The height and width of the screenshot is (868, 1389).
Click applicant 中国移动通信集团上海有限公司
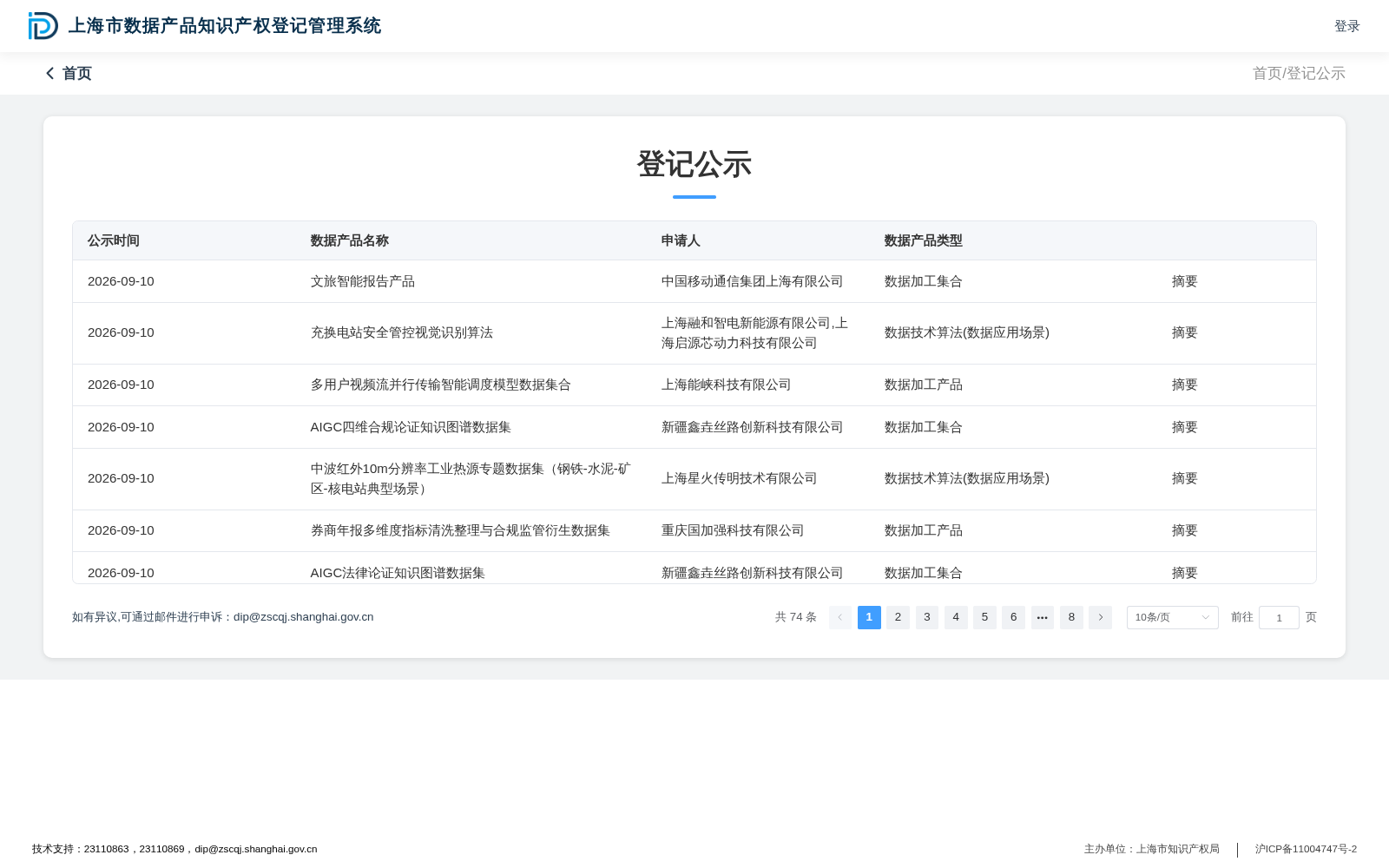[x=752, y=281]
